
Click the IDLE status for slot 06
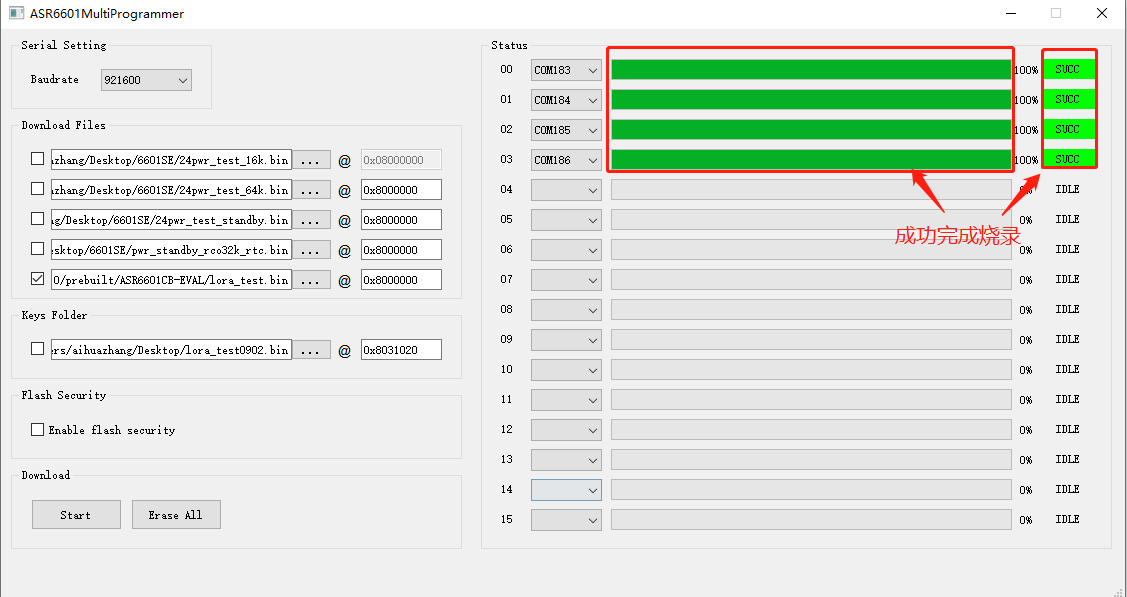(1067, 249)
